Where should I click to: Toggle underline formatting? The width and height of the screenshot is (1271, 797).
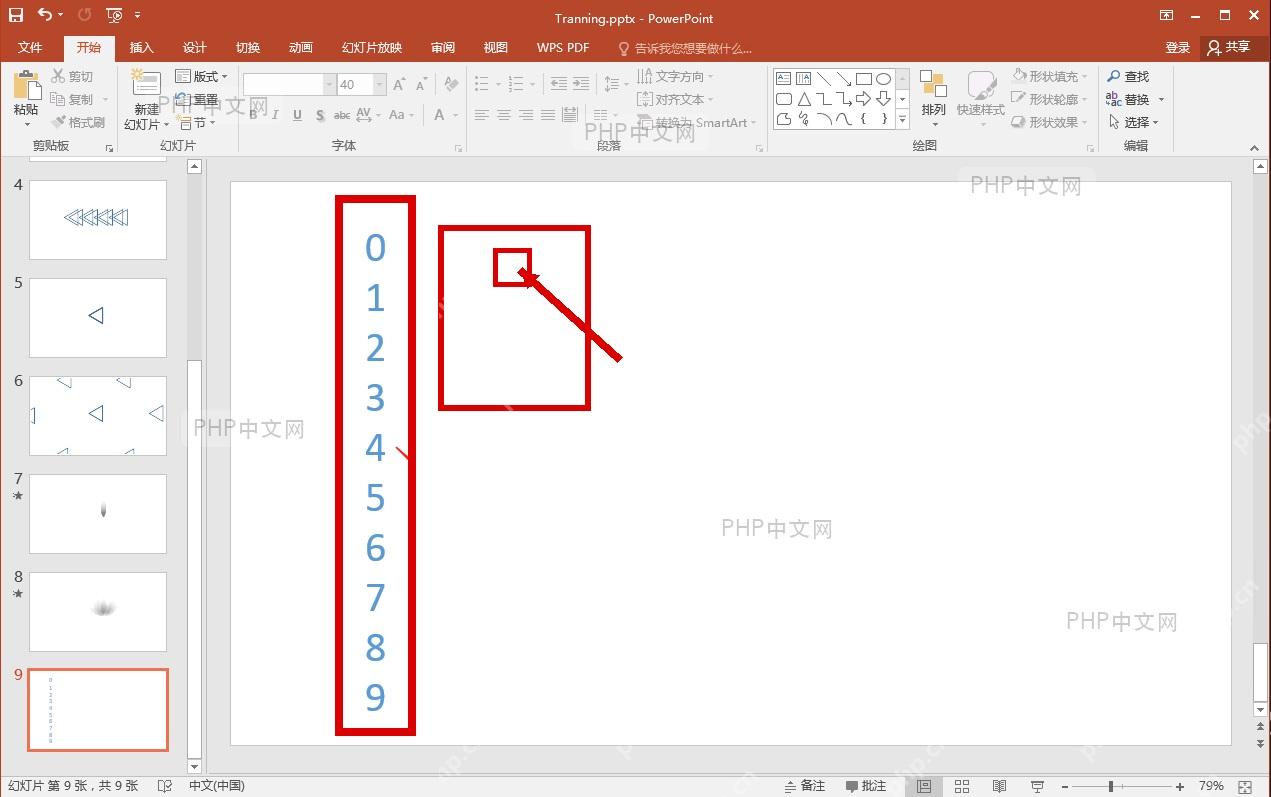pyautogui.click(x=298, y=115)
